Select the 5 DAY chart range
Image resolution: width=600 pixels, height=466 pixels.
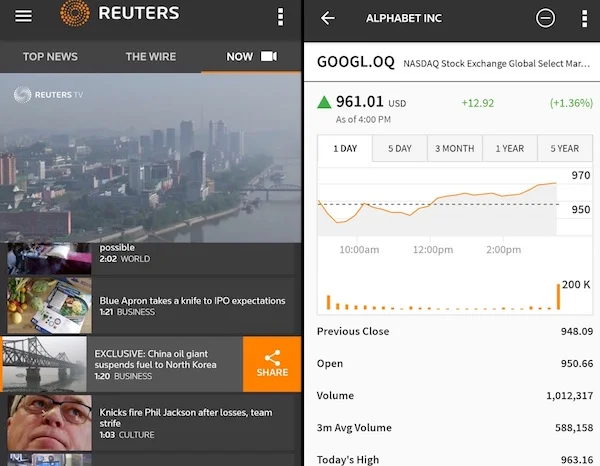coord(400,148)
